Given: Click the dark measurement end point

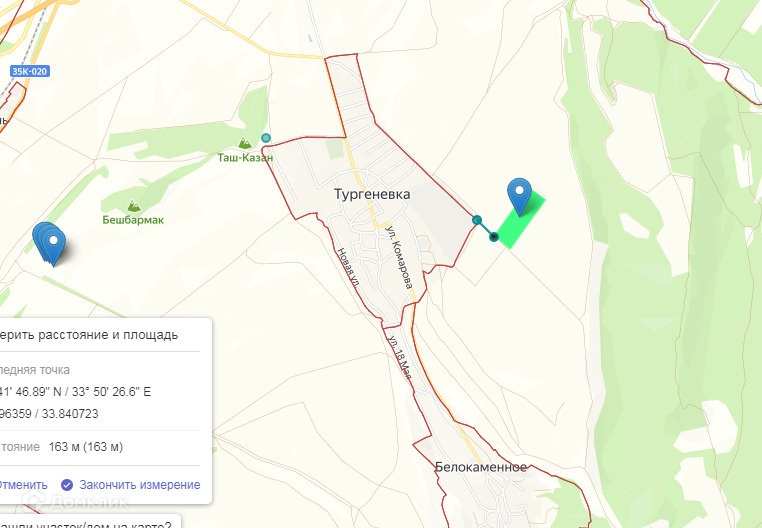Looking at the screenshot, I should (x=494, y=237).
